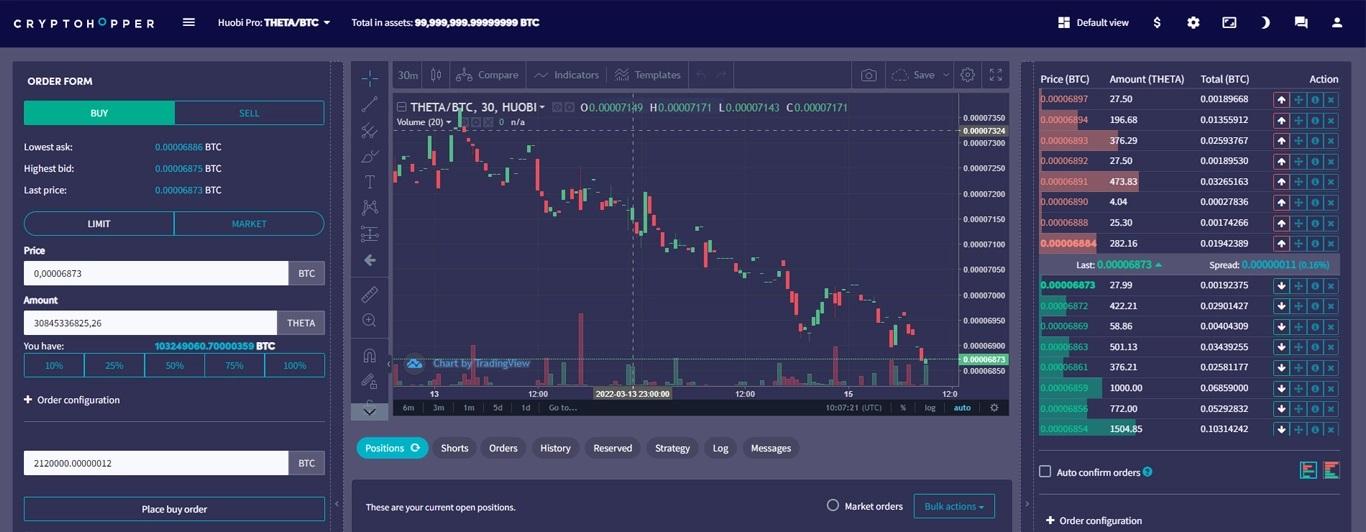Screen dimensions: 1366x532
Task: Expand Order configuration in order form
Action: click(72, 400)
